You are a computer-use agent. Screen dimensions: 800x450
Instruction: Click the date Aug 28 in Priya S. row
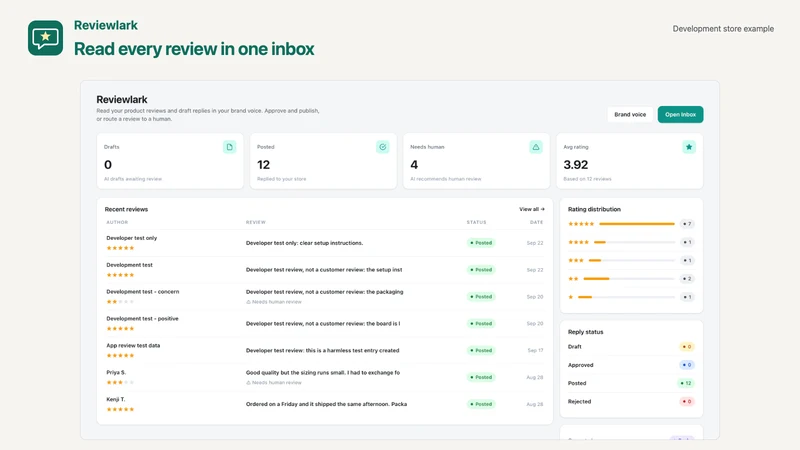pos(535,378)
